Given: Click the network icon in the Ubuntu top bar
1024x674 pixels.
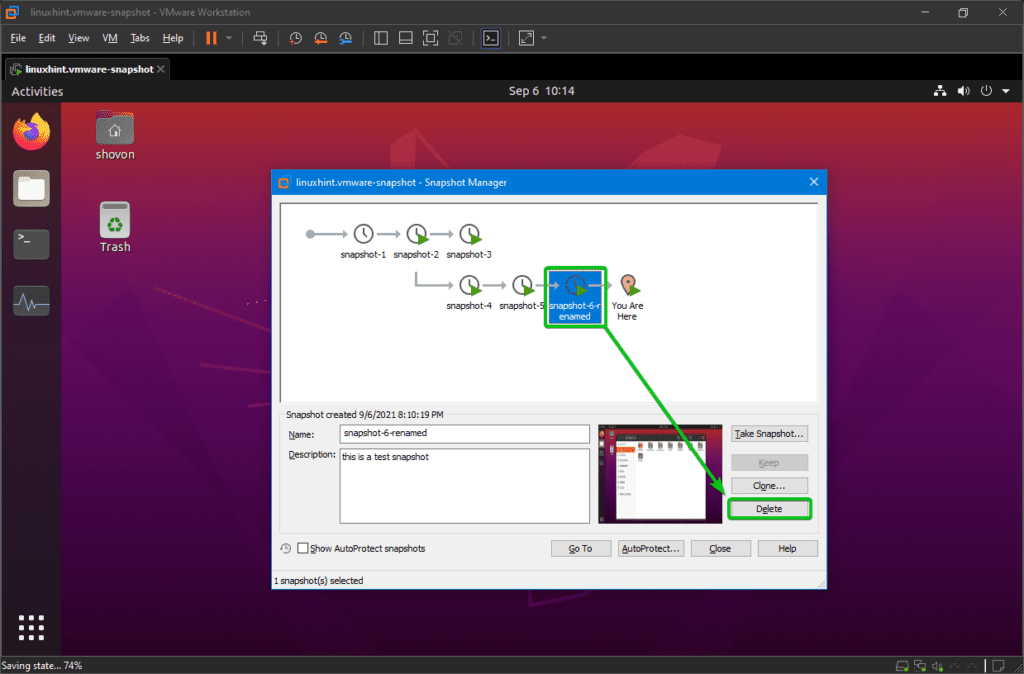Looking at the screenshot, I should pyautogui.click(x=940, y=91).
